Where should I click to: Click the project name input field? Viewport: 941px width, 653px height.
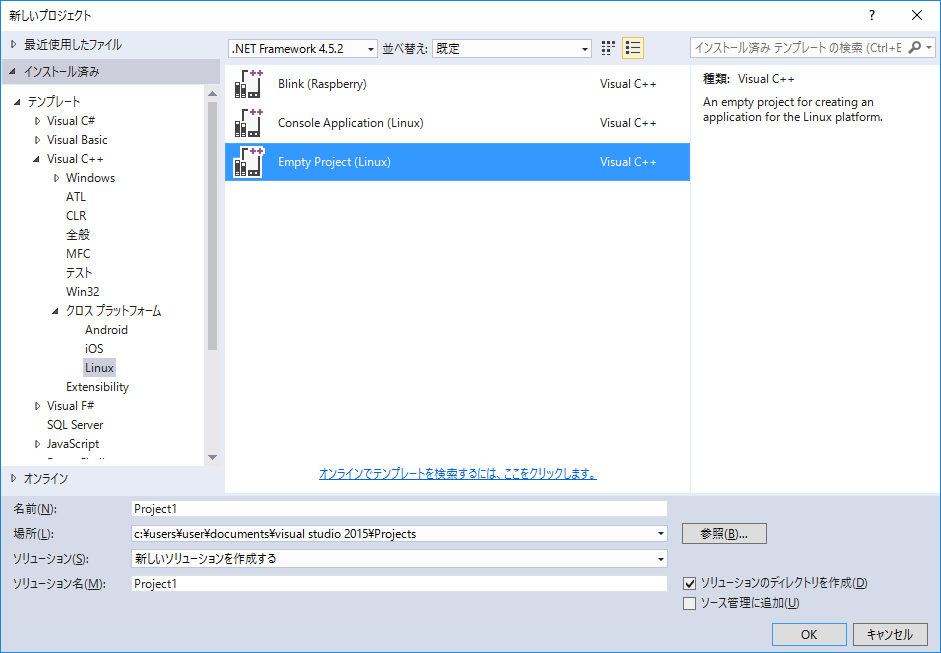point(399,509)
